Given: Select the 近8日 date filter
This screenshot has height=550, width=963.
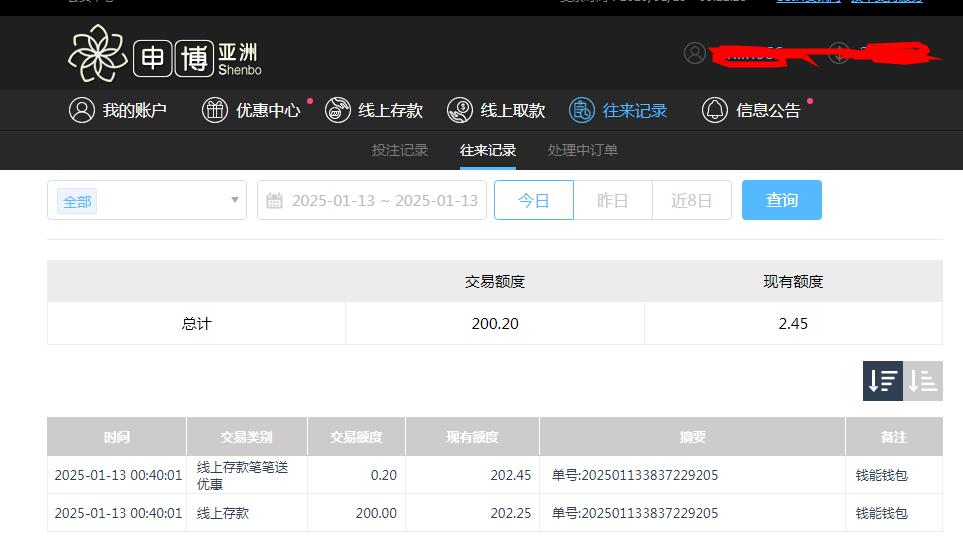Looking at the screenshot, I should 692,200.
